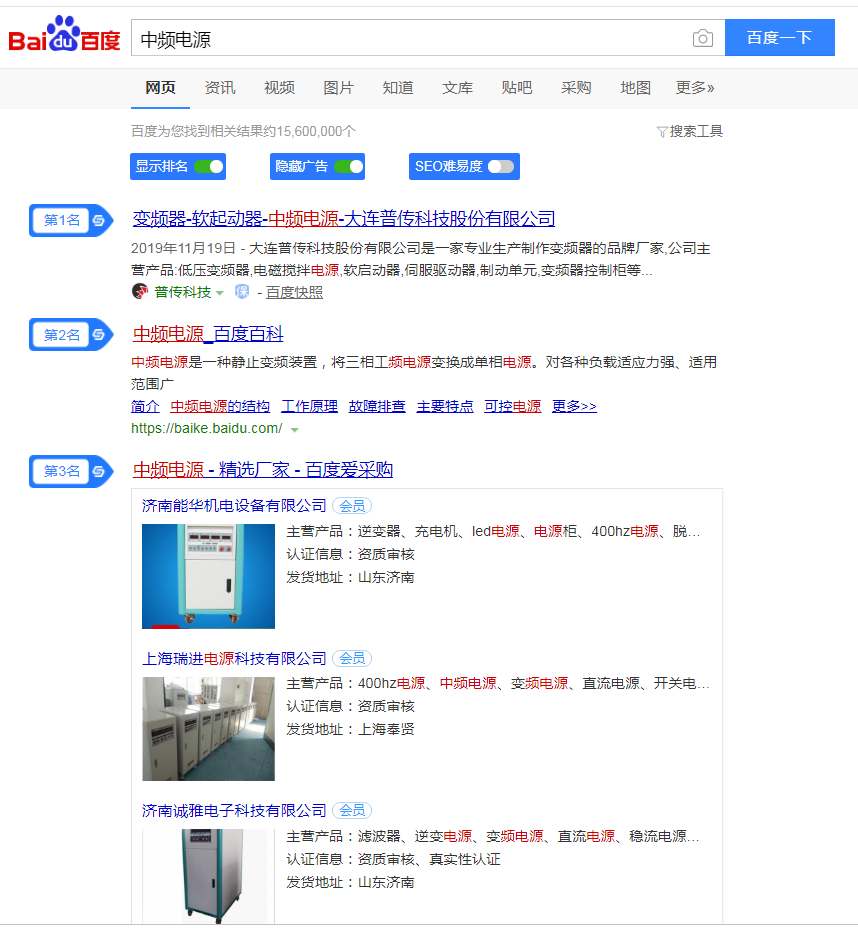
Task: Click the 百度一下 search button
Action: 780,37
